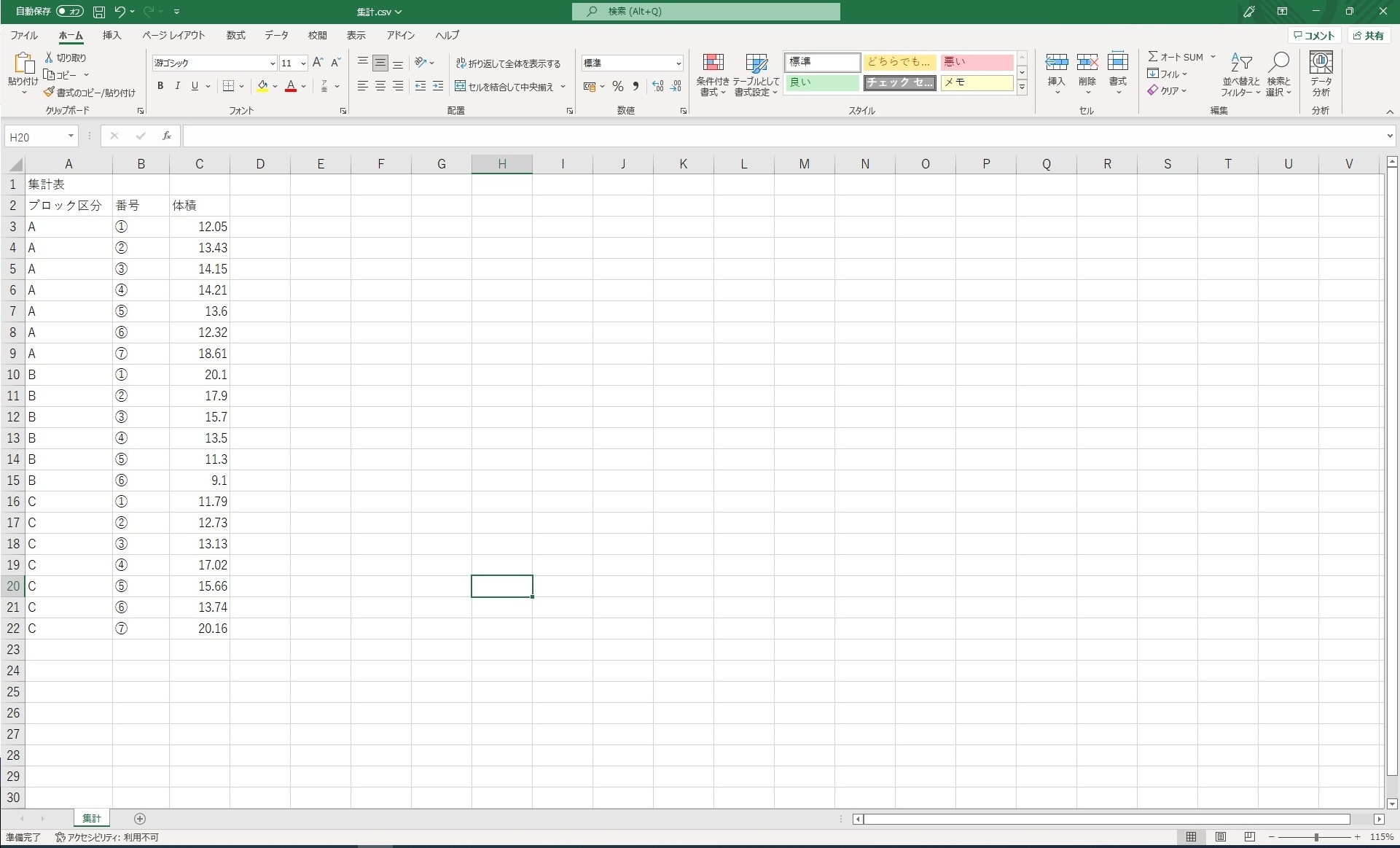Click the Format Painter brush icon
This screenshot has height=848, width=1400.
(x=49, y=93)
